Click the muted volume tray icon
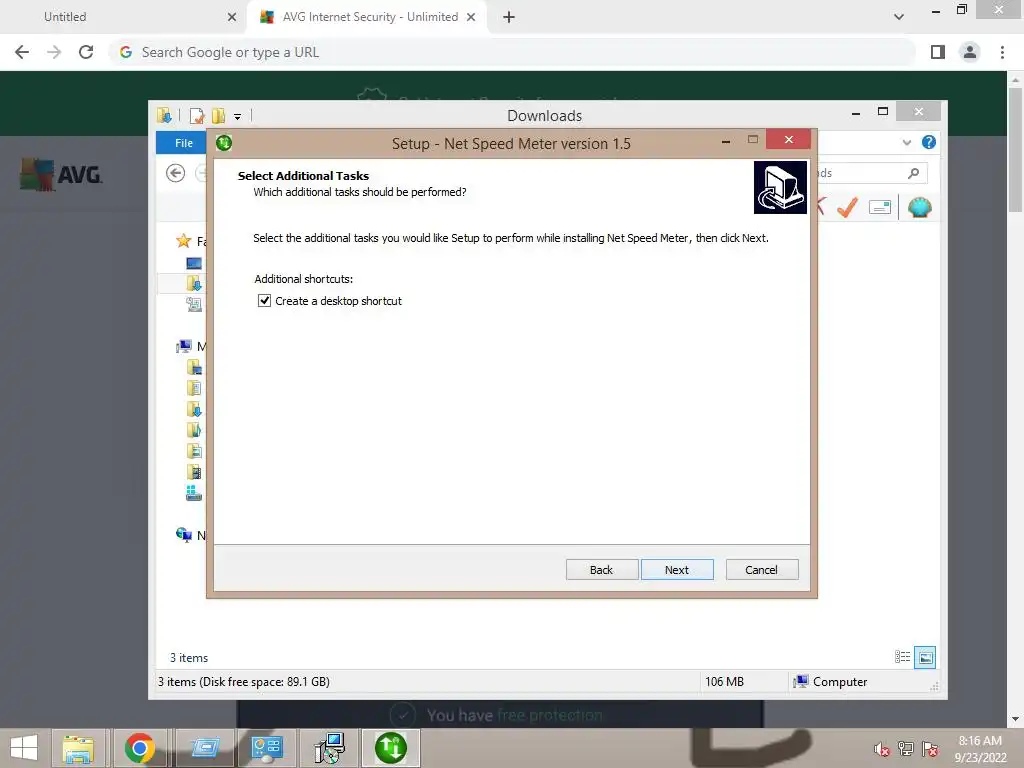 point(882,749)
